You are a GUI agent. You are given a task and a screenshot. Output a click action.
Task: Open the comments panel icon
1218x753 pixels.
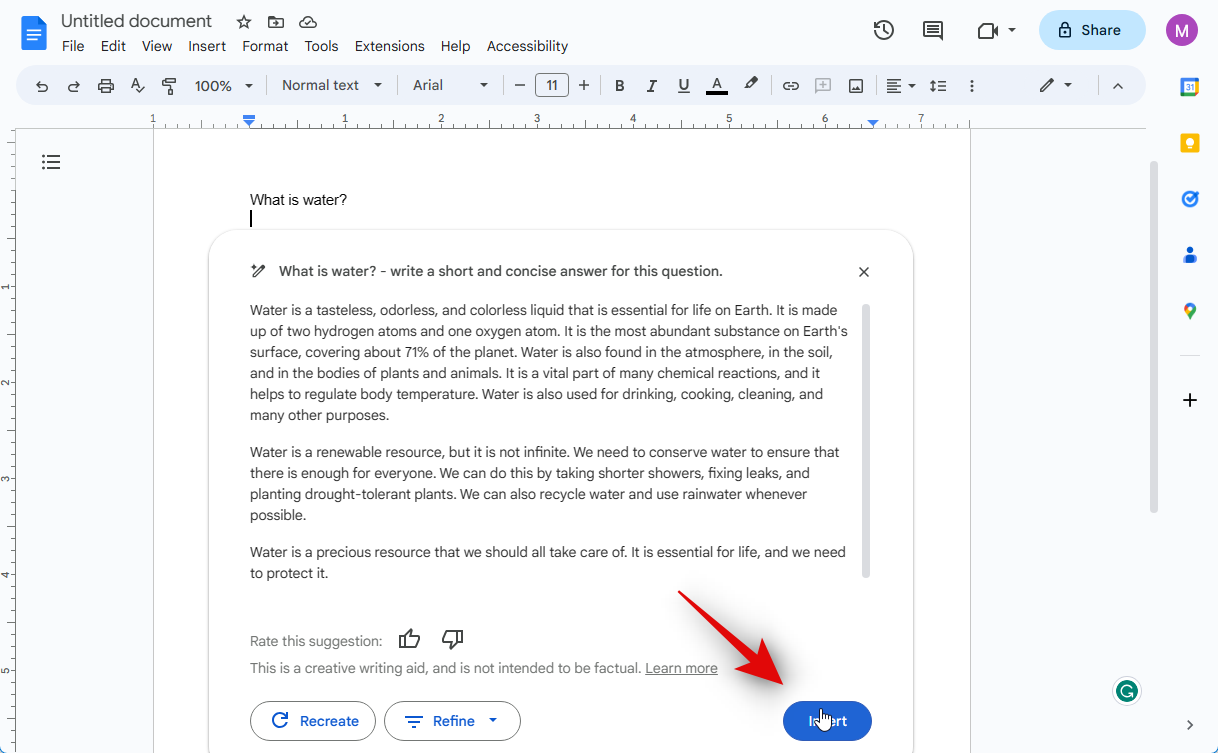(932, 30)
